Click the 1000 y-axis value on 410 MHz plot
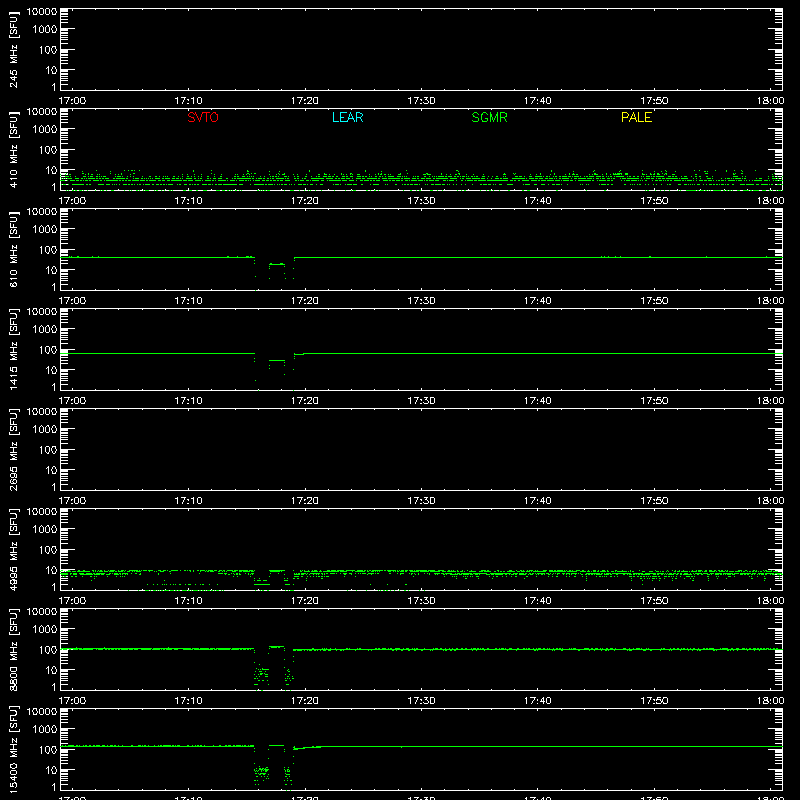800x800 pixels. tap(45, 130)
